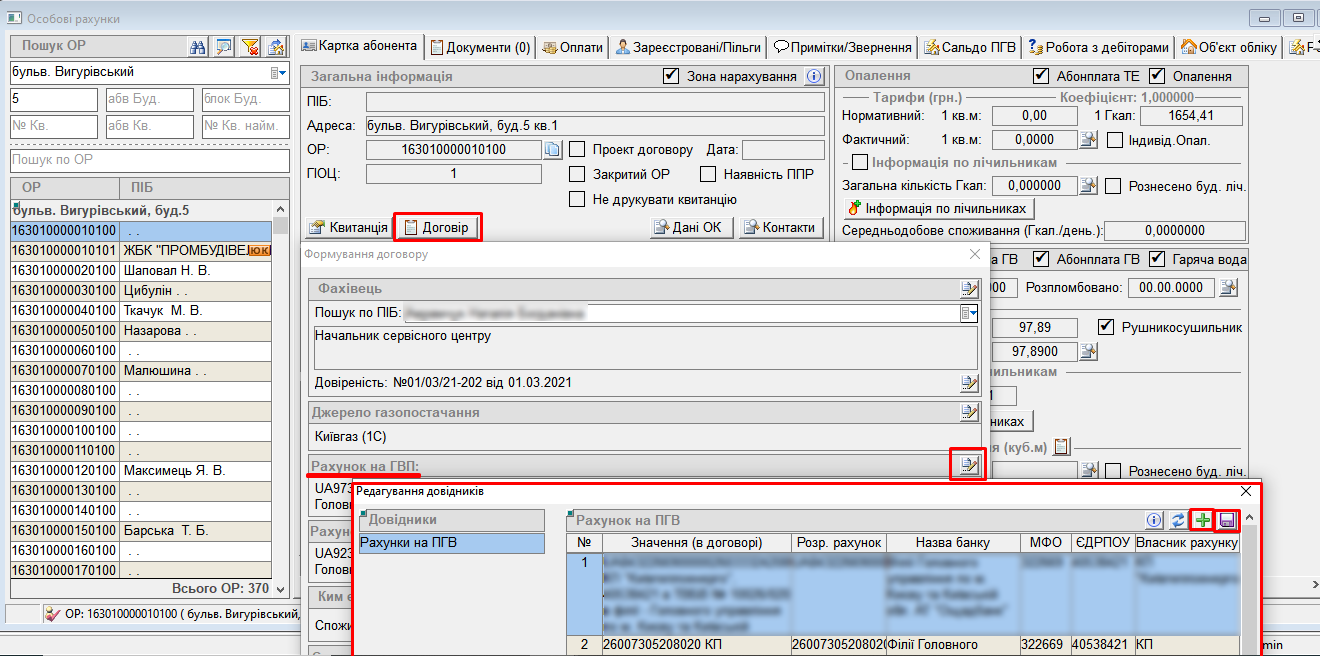Save the Рахунок на ПГВ entries with the floppy disk icon
This screenshot has height=656, width=1320.
[1227, 520]
